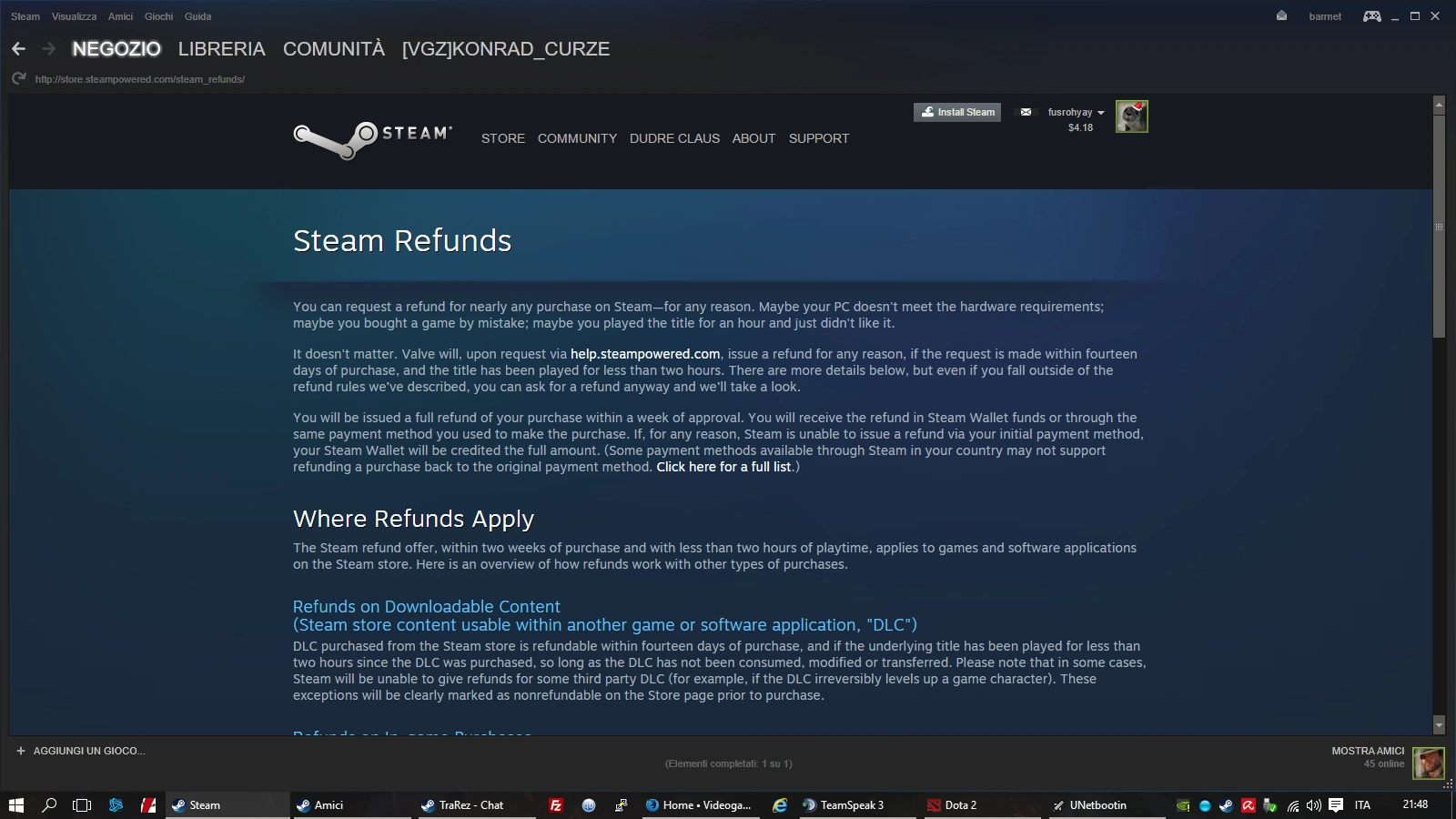1456x819 pixels.
Task: Open the barmet account menu
Action: (x=1325, y=16)
